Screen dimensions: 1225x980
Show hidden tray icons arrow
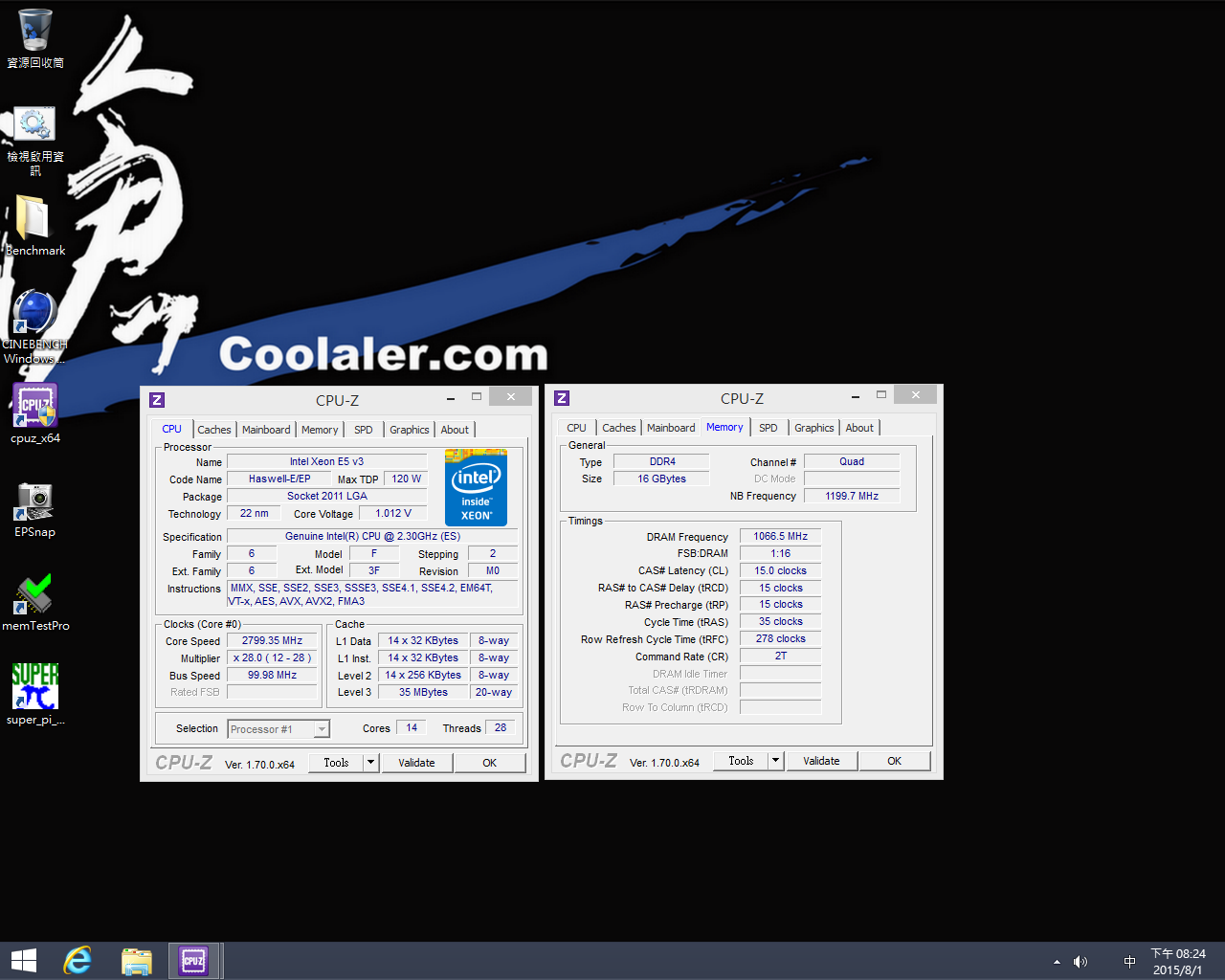click(1057, 962)
